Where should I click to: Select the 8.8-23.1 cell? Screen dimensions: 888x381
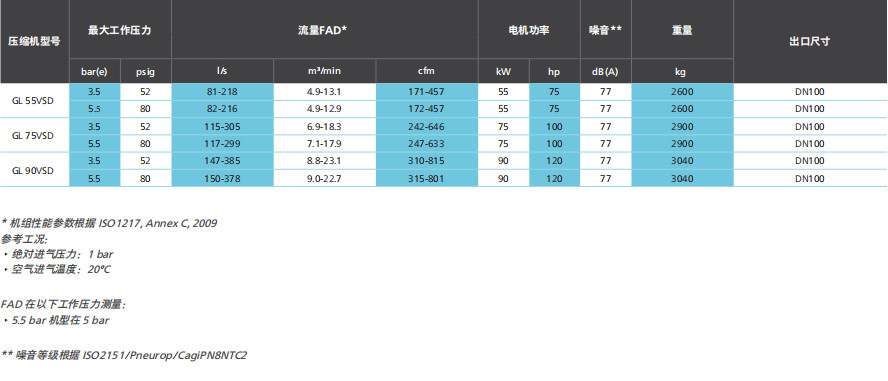pyautogui.click(x=325, y=161)
